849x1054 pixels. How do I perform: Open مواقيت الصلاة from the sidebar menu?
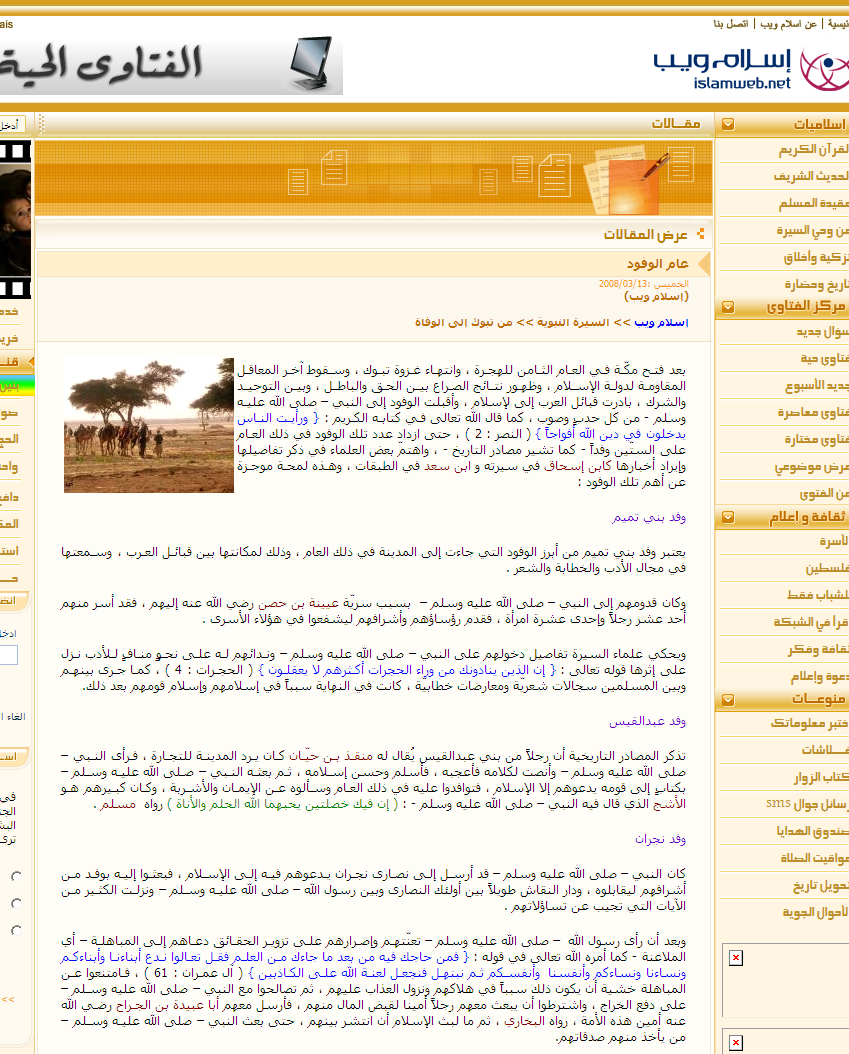click(x=812, y=858)
